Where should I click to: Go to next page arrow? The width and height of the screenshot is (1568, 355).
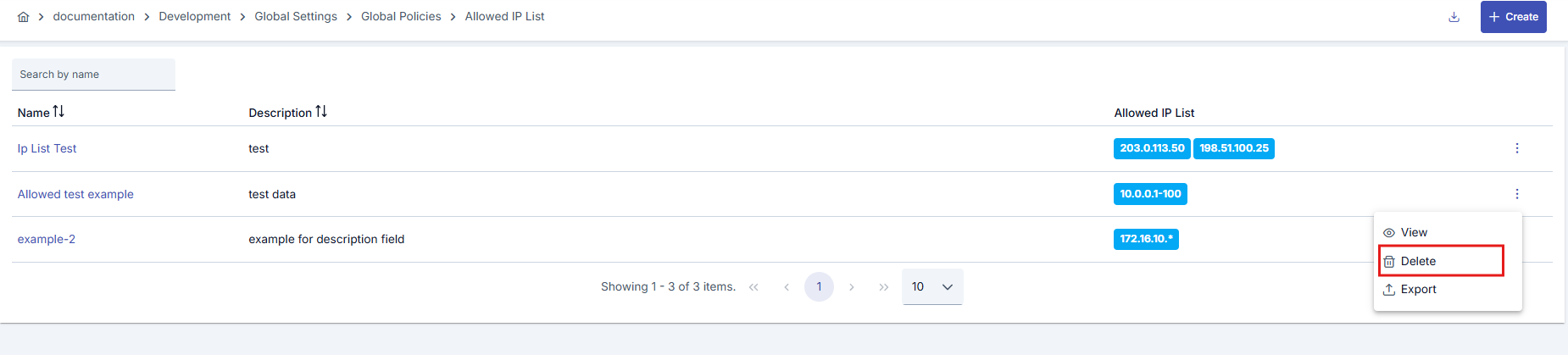851,287
